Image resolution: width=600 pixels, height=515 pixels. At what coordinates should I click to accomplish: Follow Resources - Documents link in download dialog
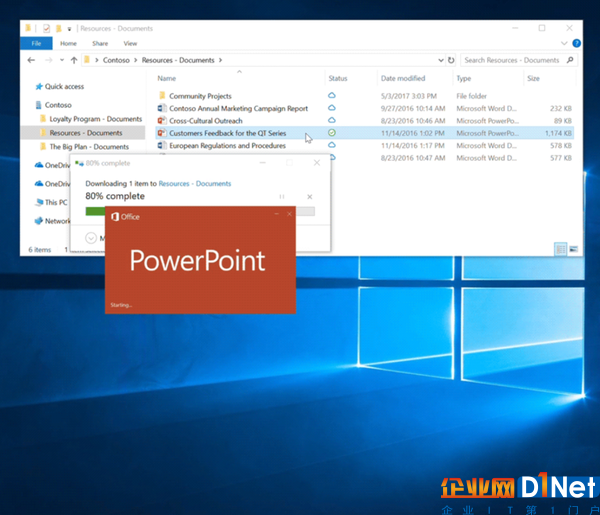click(195, 184)
